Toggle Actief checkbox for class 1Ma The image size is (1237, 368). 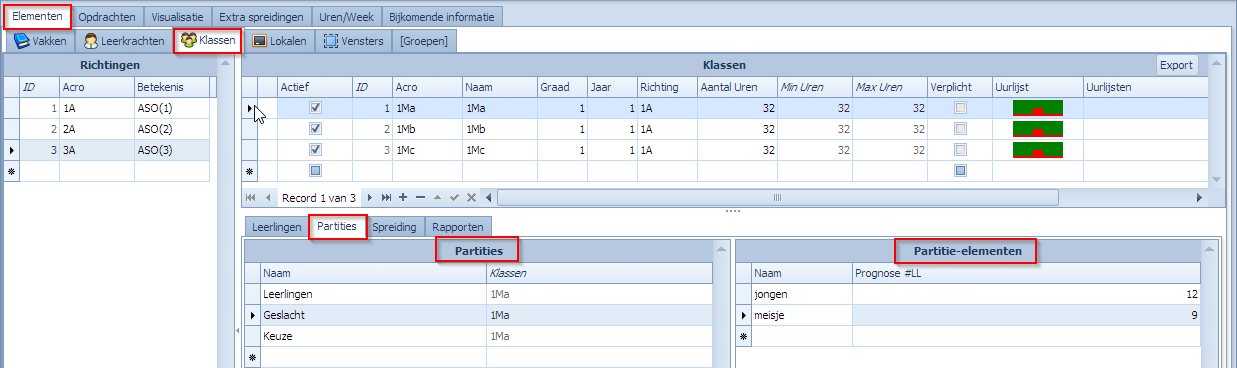point(315,108)
